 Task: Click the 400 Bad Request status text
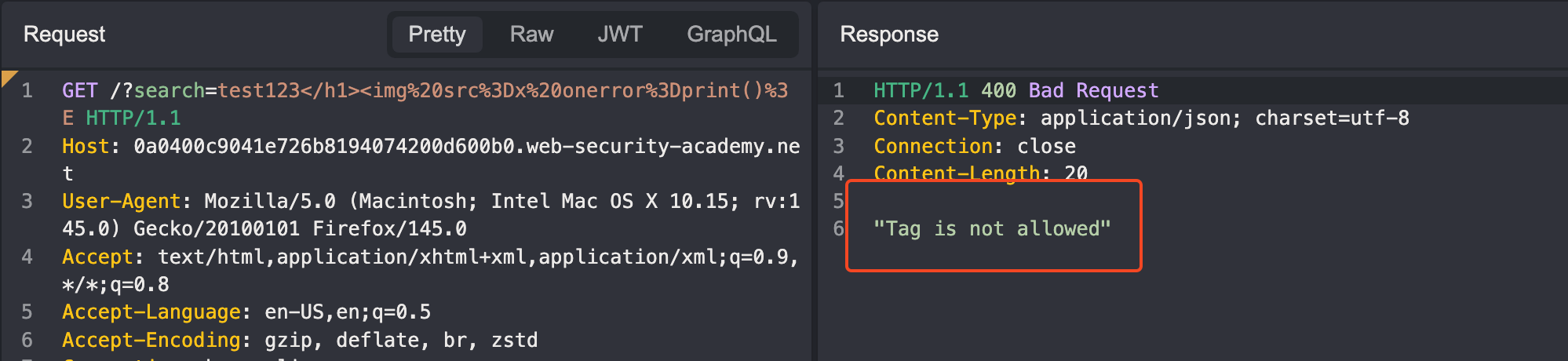(x=1070, y=91)
